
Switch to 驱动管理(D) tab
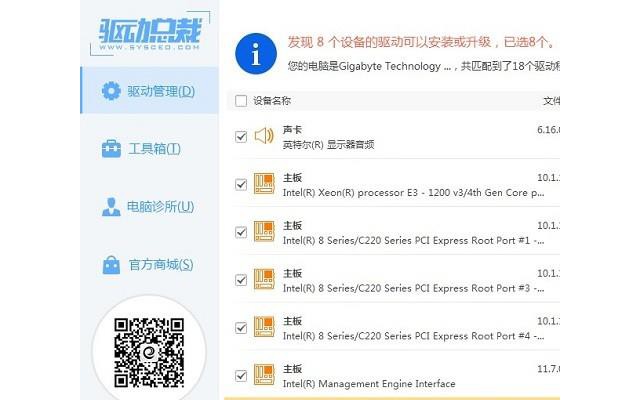point(150,91)
